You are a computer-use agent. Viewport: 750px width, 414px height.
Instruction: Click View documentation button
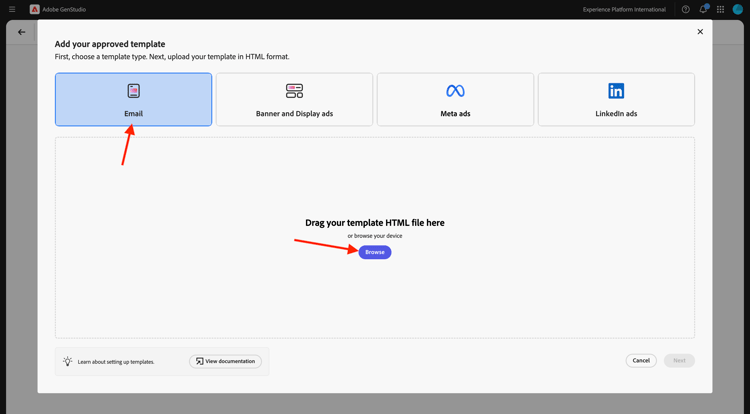pyautogui.click(x=225, y=361)
